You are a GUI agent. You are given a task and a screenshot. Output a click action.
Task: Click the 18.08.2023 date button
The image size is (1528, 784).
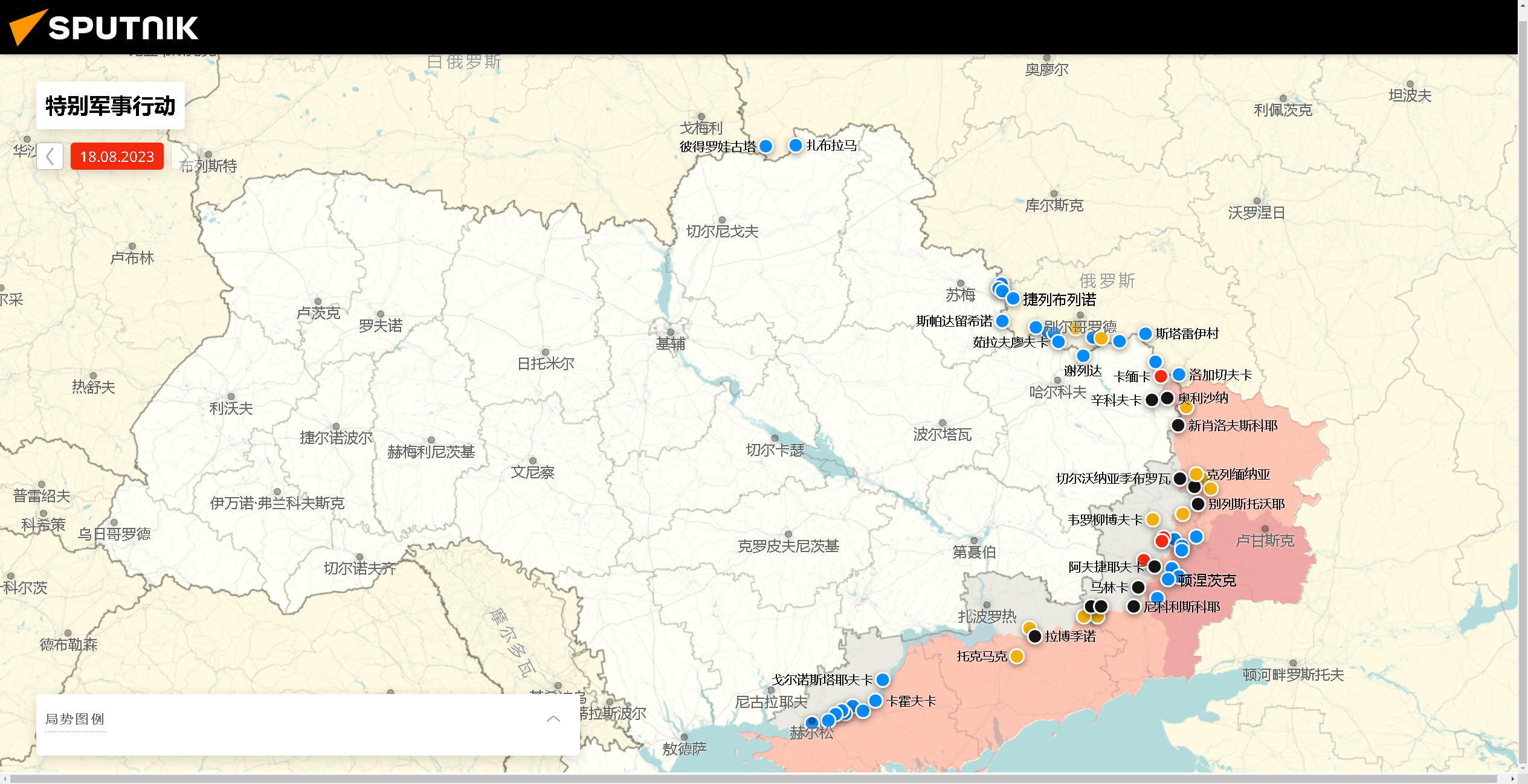117,156
